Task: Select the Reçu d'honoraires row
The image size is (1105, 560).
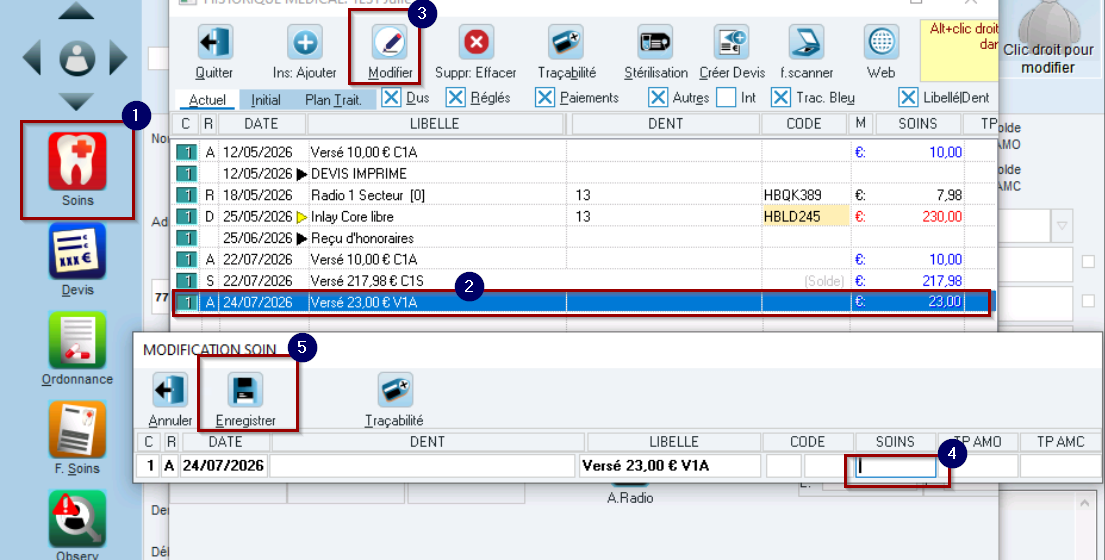Action: pyautogui.click(x=584, y=238)
